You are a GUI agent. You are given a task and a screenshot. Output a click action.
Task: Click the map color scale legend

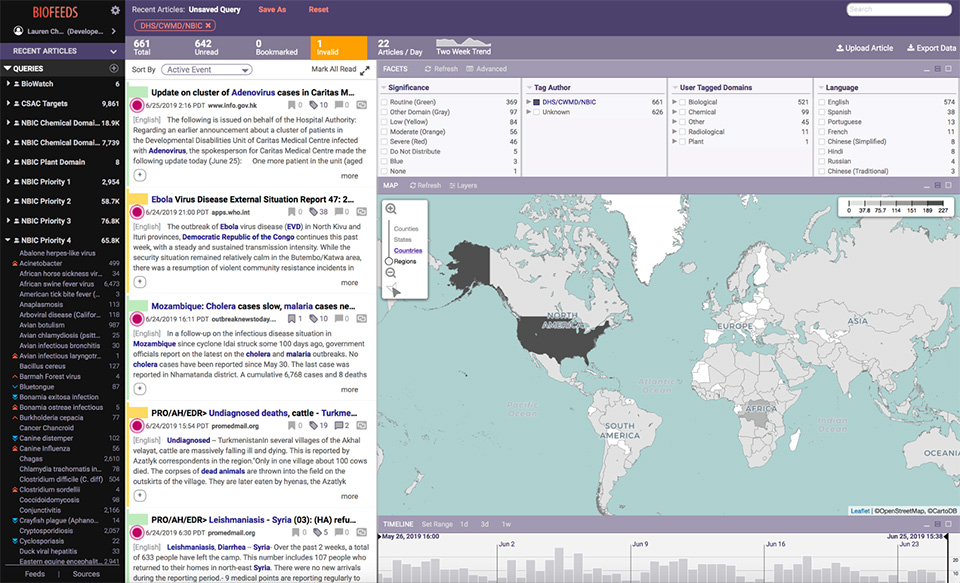click(x=896, y=206)
